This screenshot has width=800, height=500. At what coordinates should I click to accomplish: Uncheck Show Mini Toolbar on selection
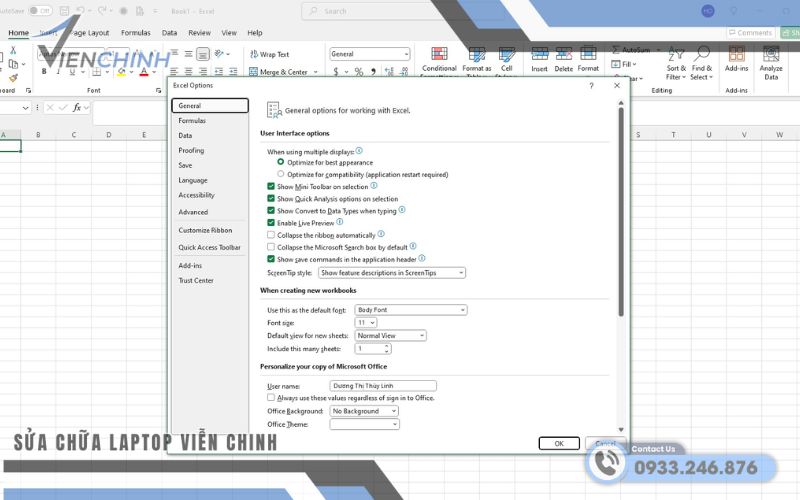pos(271,186)
